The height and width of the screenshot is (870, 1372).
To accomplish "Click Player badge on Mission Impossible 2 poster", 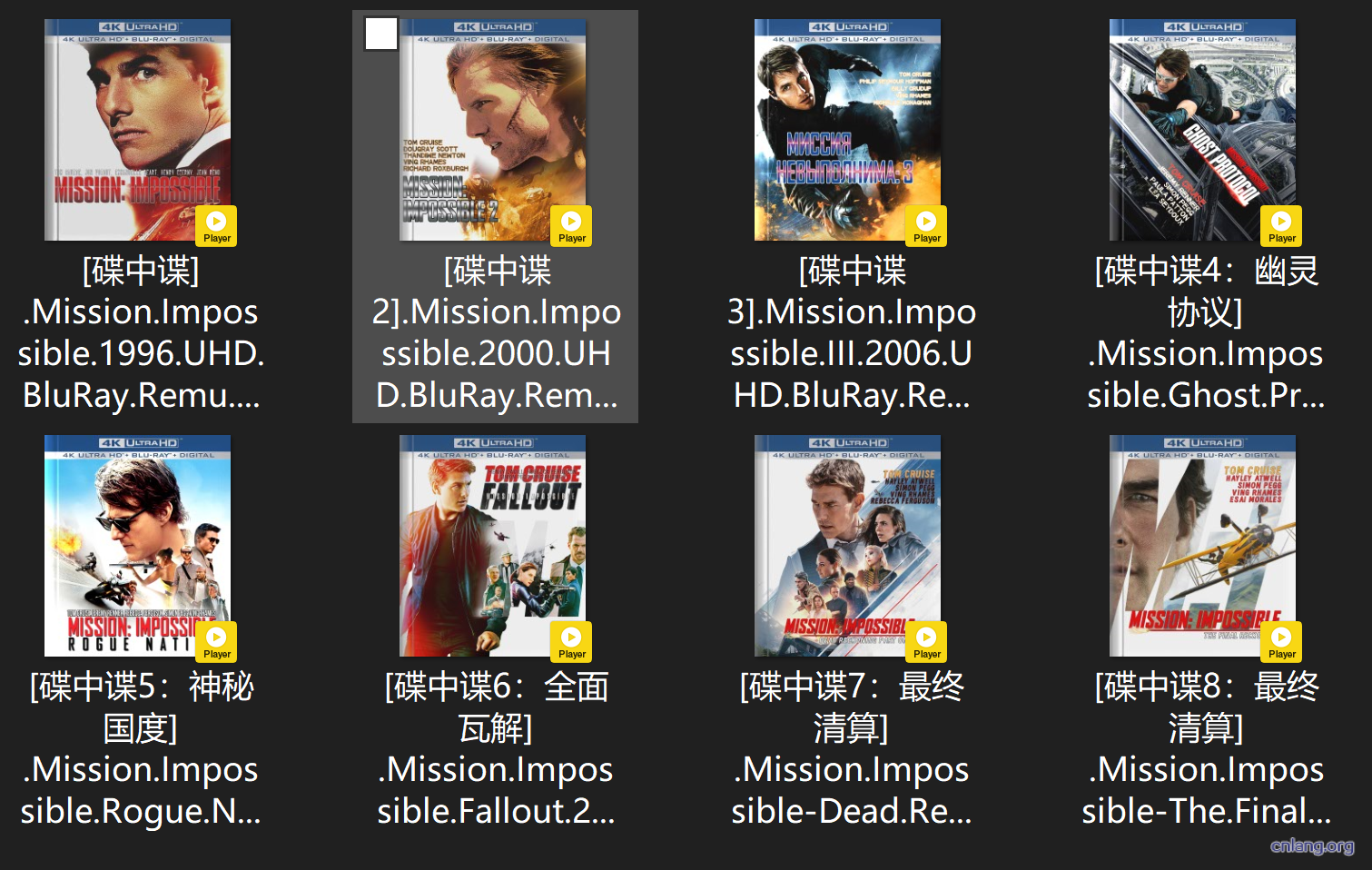I will [x=571, y=225].
